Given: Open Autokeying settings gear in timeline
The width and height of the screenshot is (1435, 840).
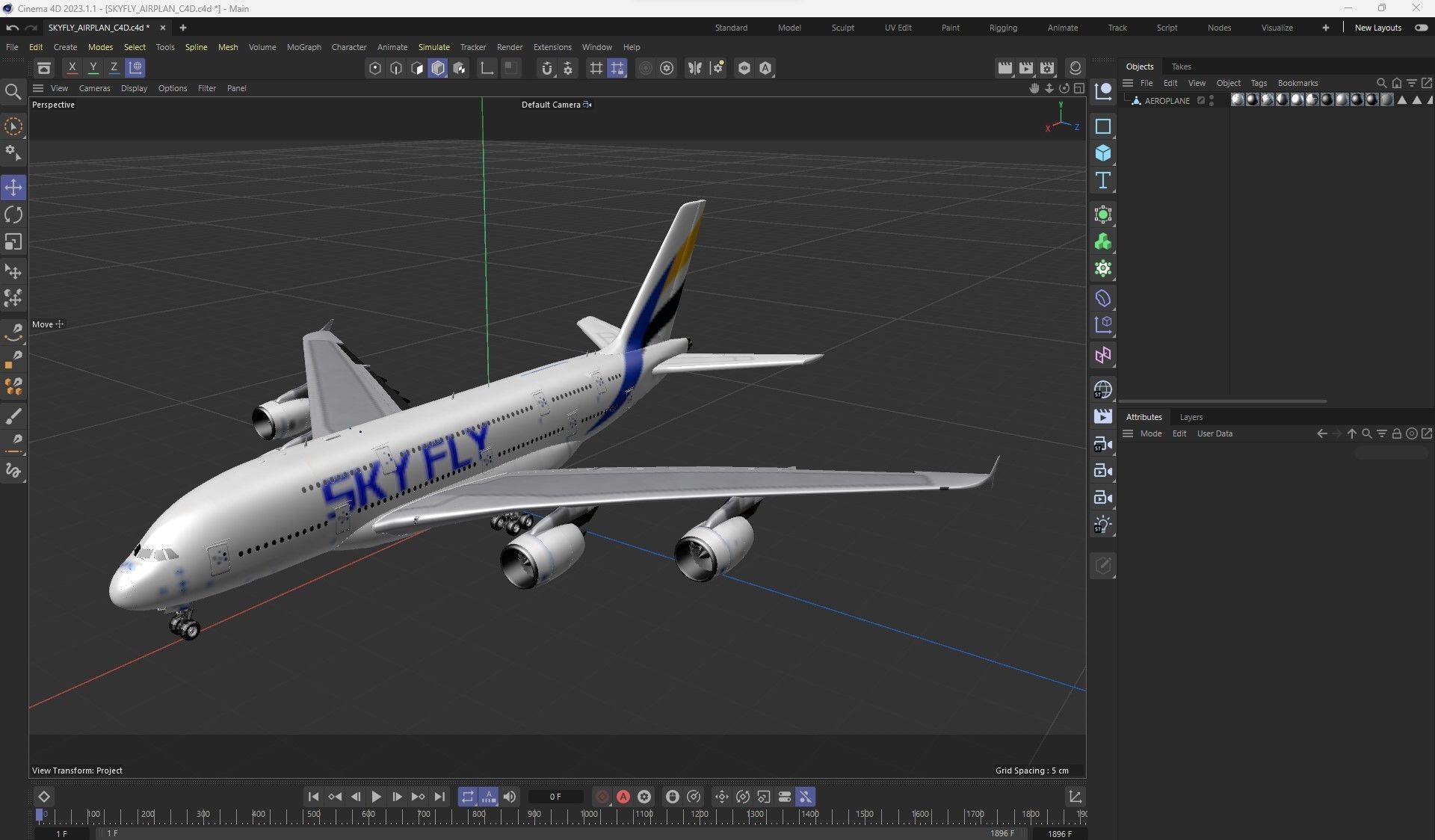Looking at the screenshot, I should (644, 797).
